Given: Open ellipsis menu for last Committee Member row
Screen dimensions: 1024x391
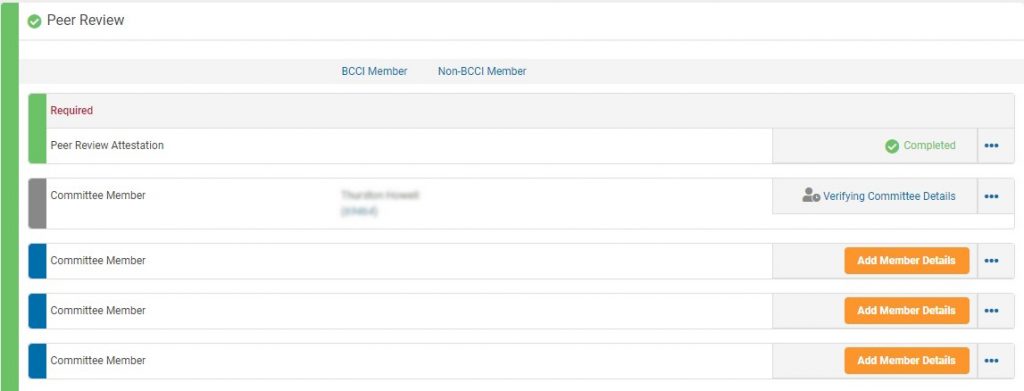Looking at the screenshot, I should pos(991,360).
